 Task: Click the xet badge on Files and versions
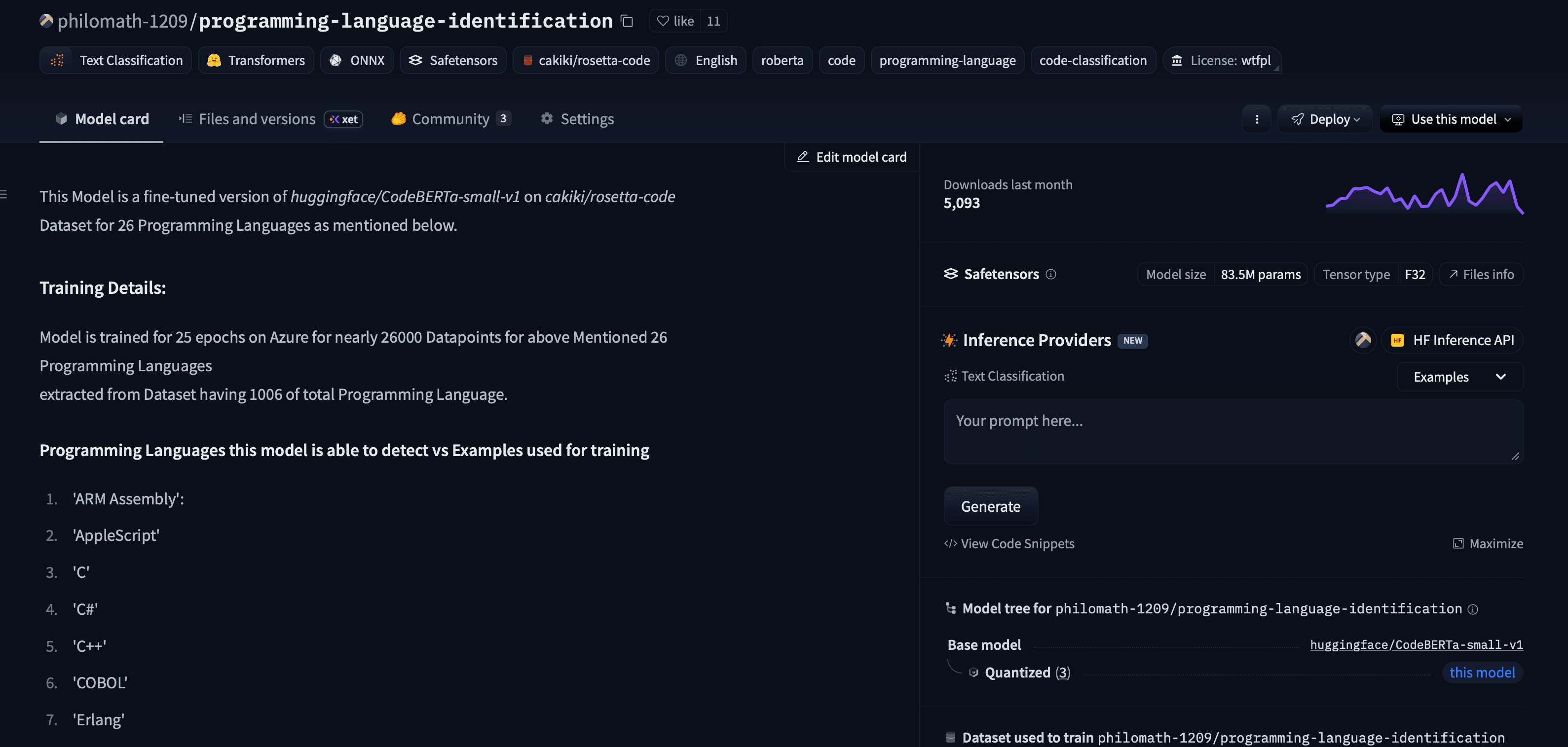pyautogui.click(x=343, y=119)
